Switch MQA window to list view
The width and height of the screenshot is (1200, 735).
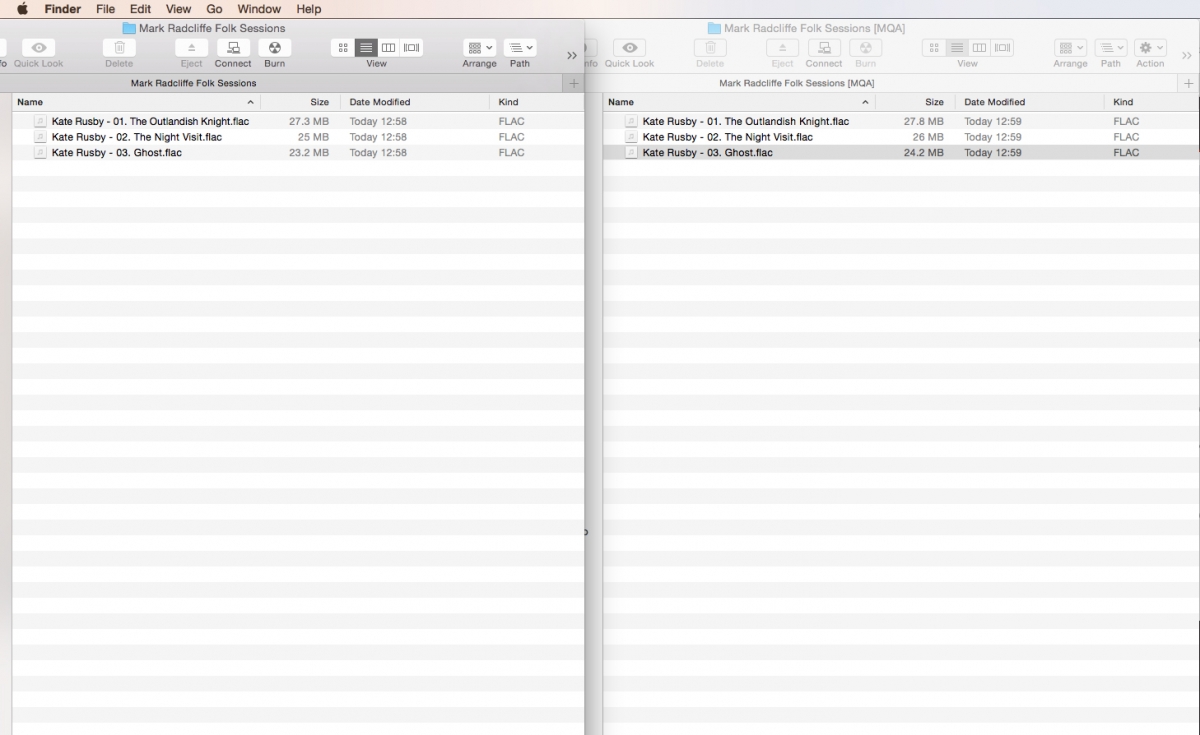(x=957, y=47)
